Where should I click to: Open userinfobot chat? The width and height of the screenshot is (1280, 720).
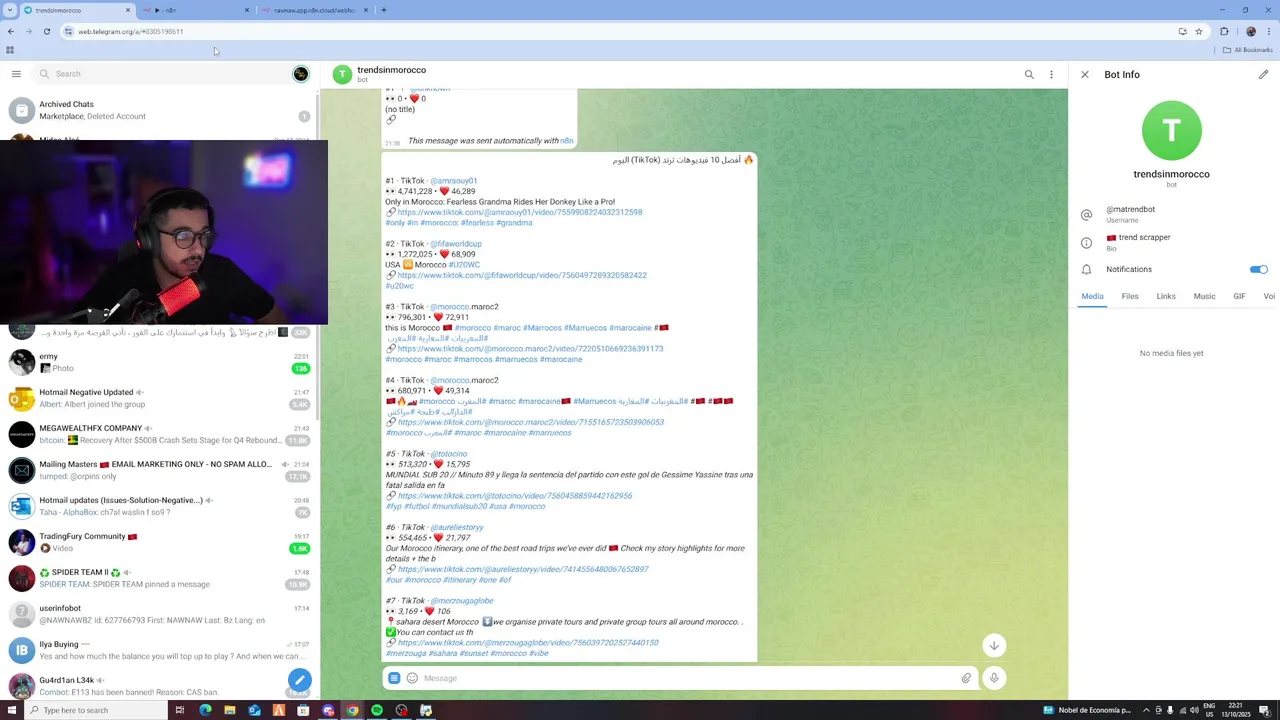coord(160,614)
